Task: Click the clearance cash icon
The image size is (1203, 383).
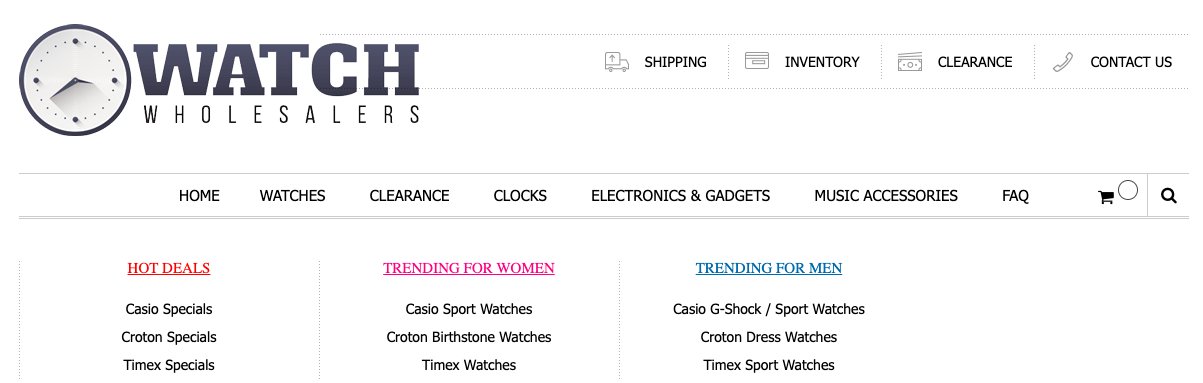Action: 910,62
